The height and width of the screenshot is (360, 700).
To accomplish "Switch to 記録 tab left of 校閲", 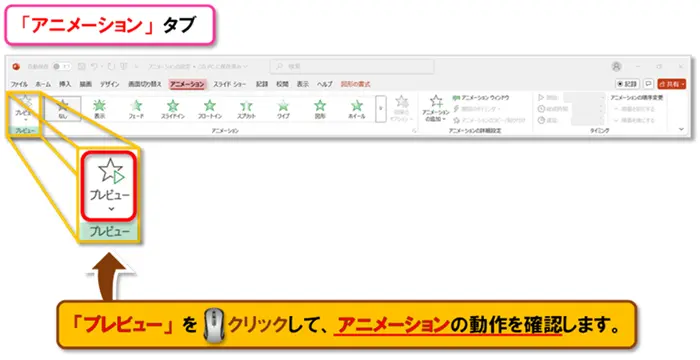I will click(262, 84).
